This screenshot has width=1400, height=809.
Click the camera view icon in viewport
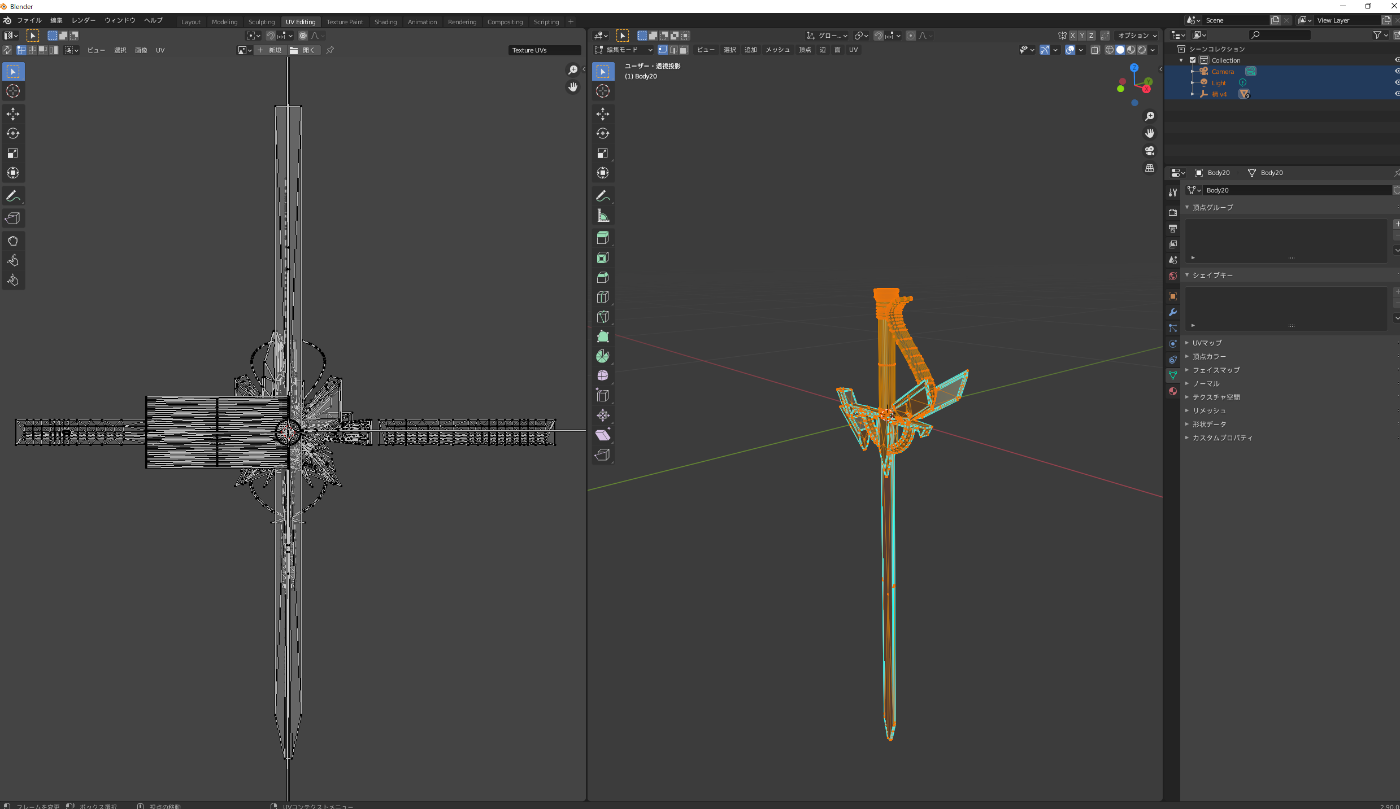(x=1150, y=150)
